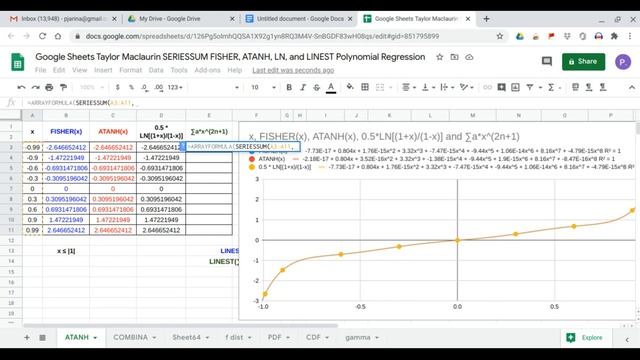The height and width of the screenshot is (360, 640).
Task: Click the insert chart icon
Action: point(516,87)
